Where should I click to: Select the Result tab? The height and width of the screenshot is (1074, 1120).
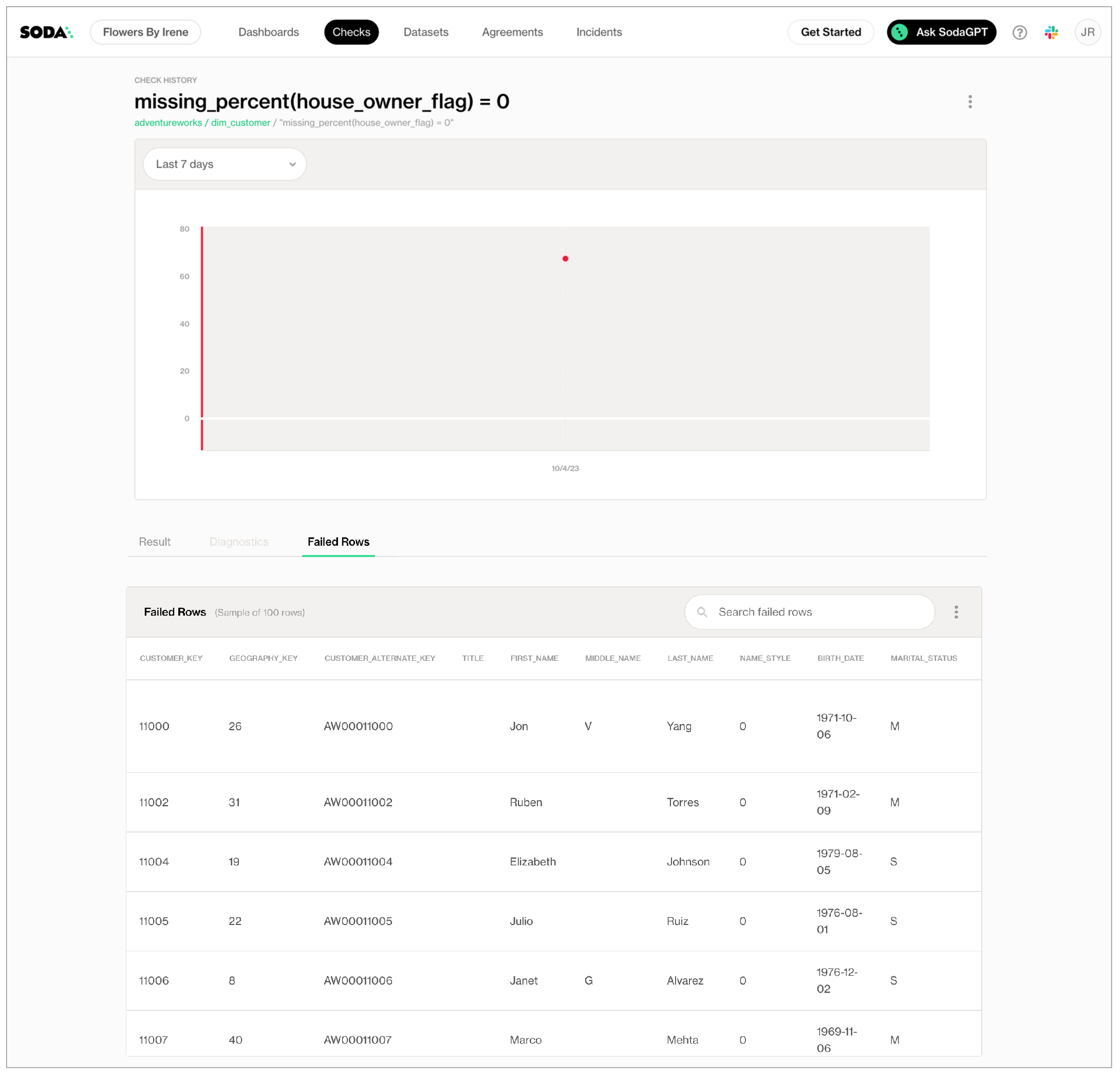pos(155,541)
